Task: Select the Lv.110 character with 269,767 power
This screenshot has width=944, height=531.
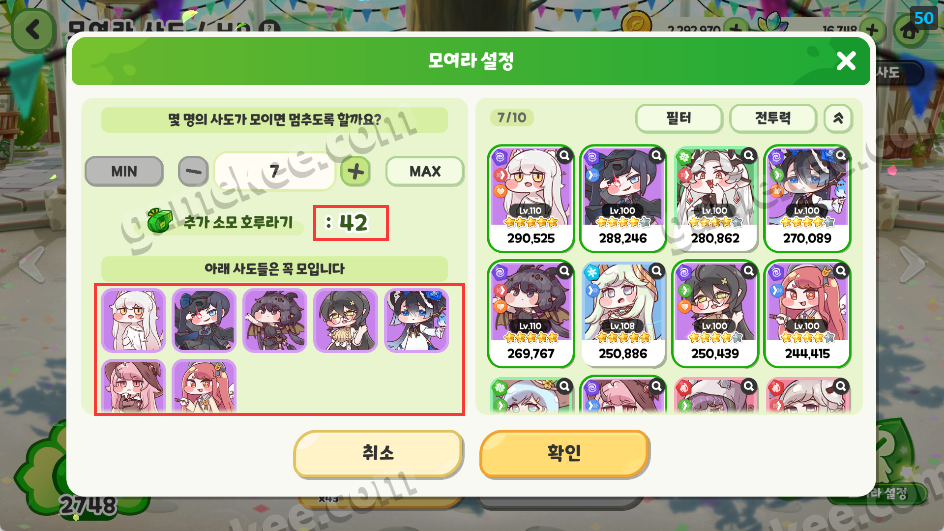Action: [x=530, y=314]
